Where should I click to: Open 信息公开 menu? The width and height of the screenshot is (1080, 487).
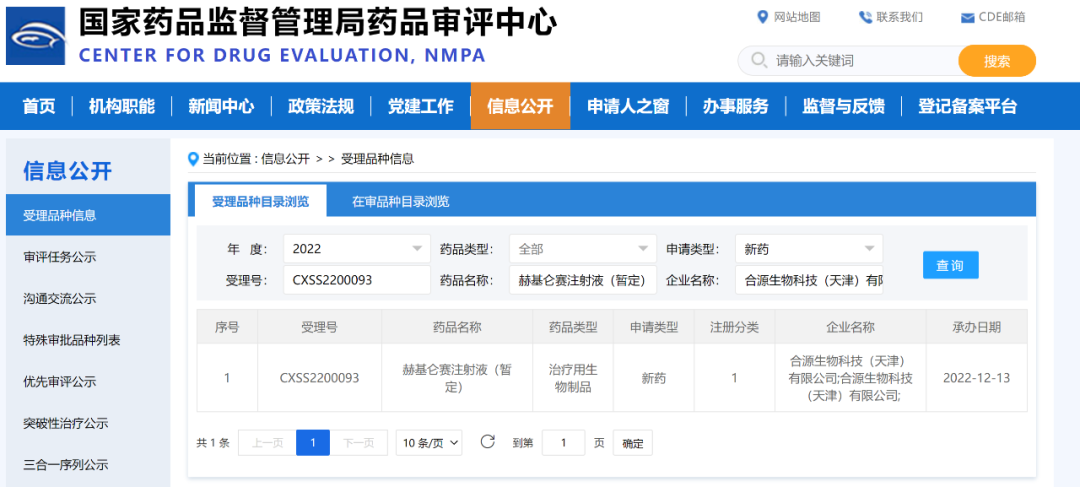pos(520,106)
